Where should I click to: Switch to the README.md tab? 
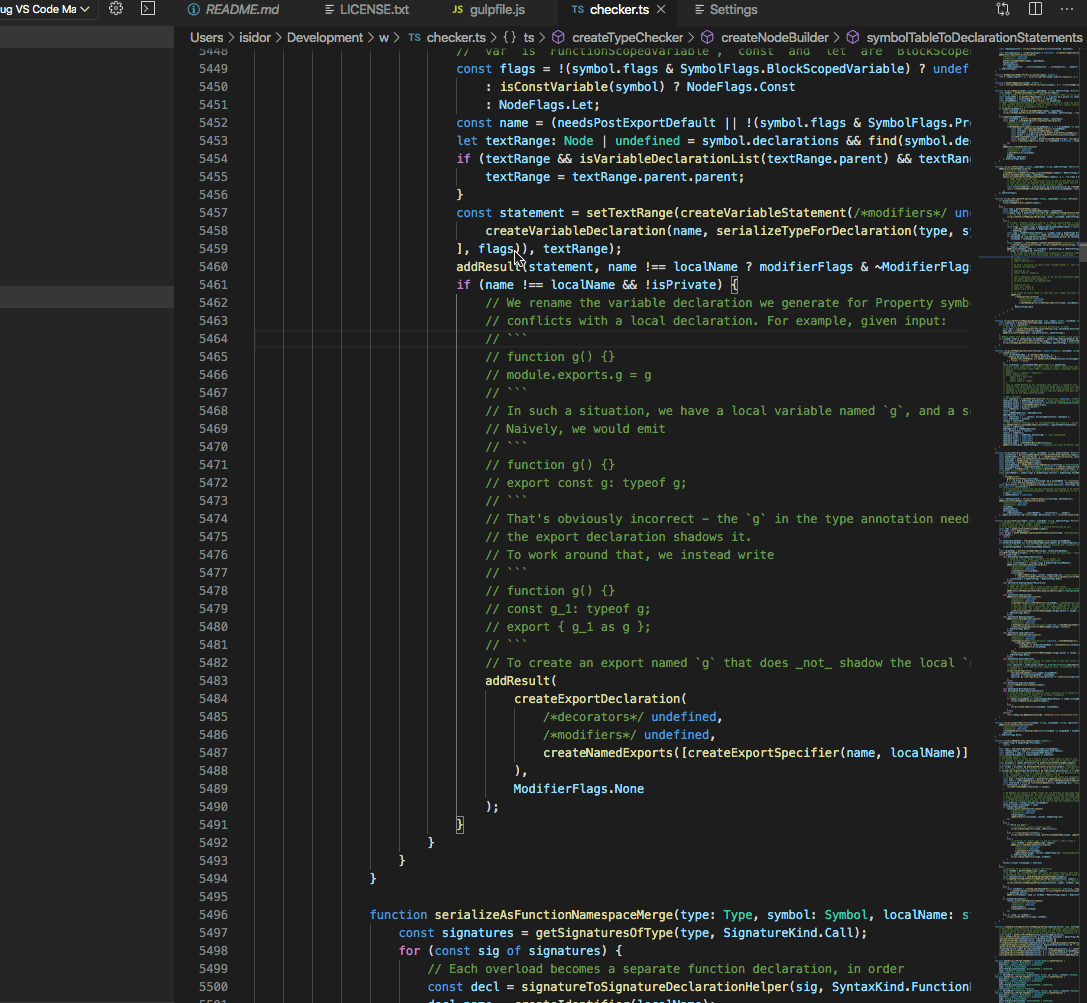click(234, 10)
